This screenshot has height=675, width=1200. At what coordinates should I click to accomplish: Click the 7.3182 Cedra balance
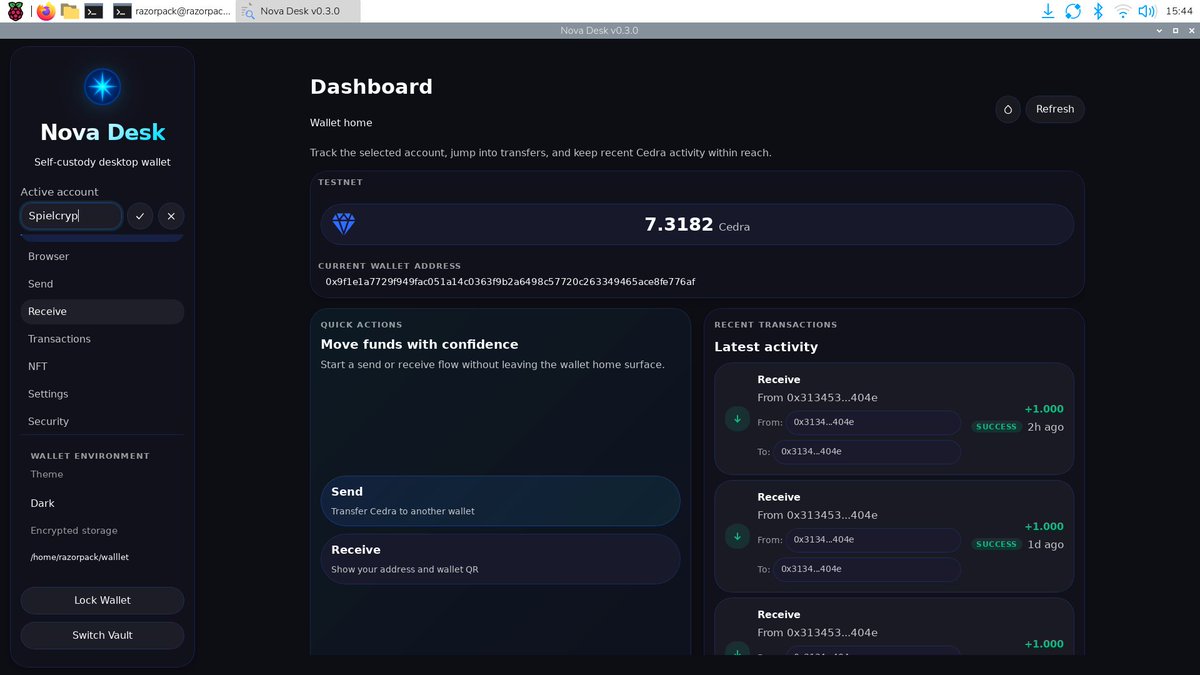[697, 225]
